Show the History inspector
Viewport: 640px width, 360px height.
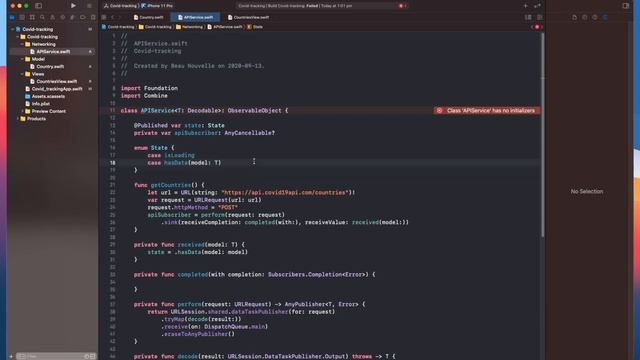point(585,17)
